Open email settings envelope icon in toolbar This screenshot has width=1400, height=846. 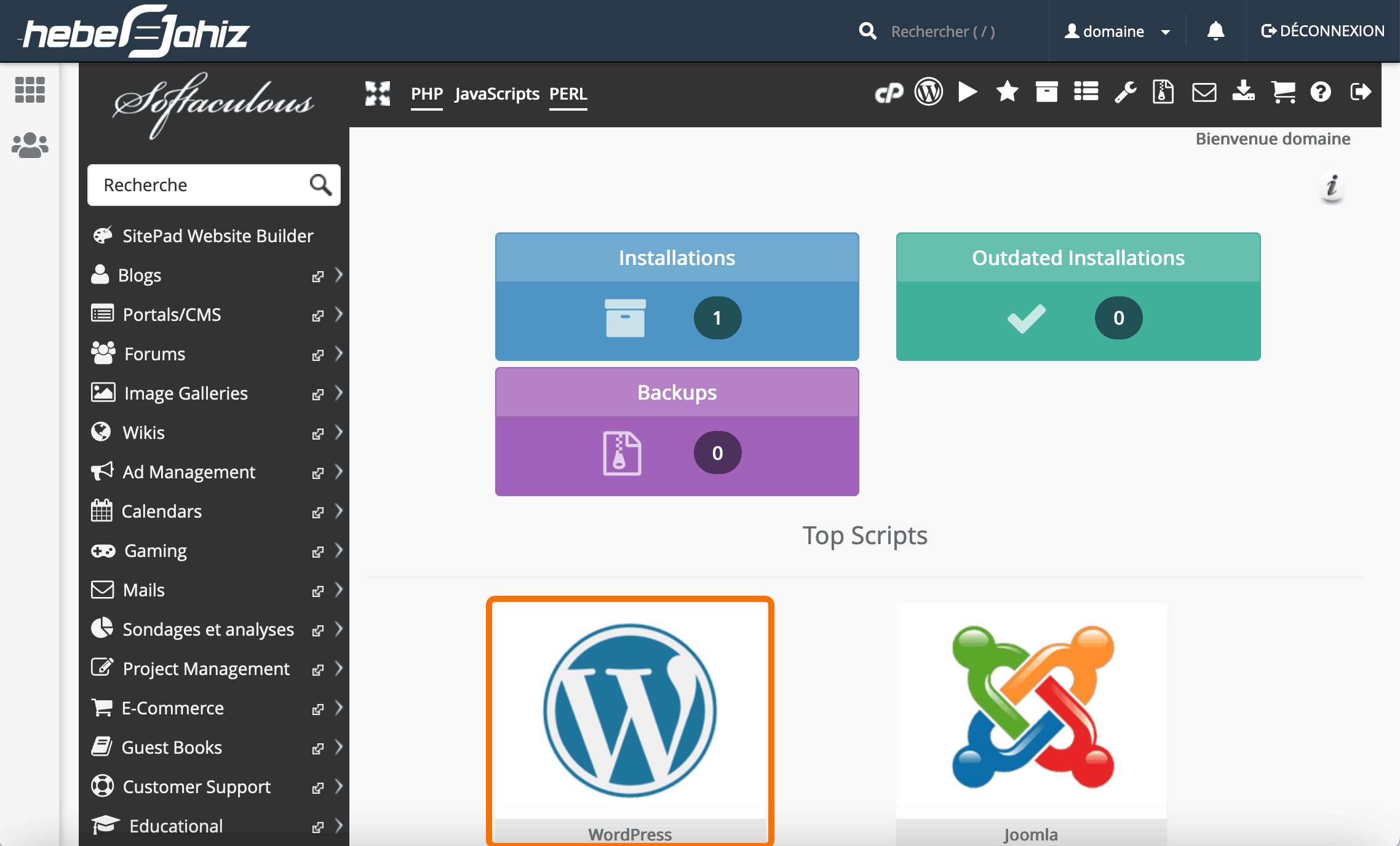click(1204, 93)
